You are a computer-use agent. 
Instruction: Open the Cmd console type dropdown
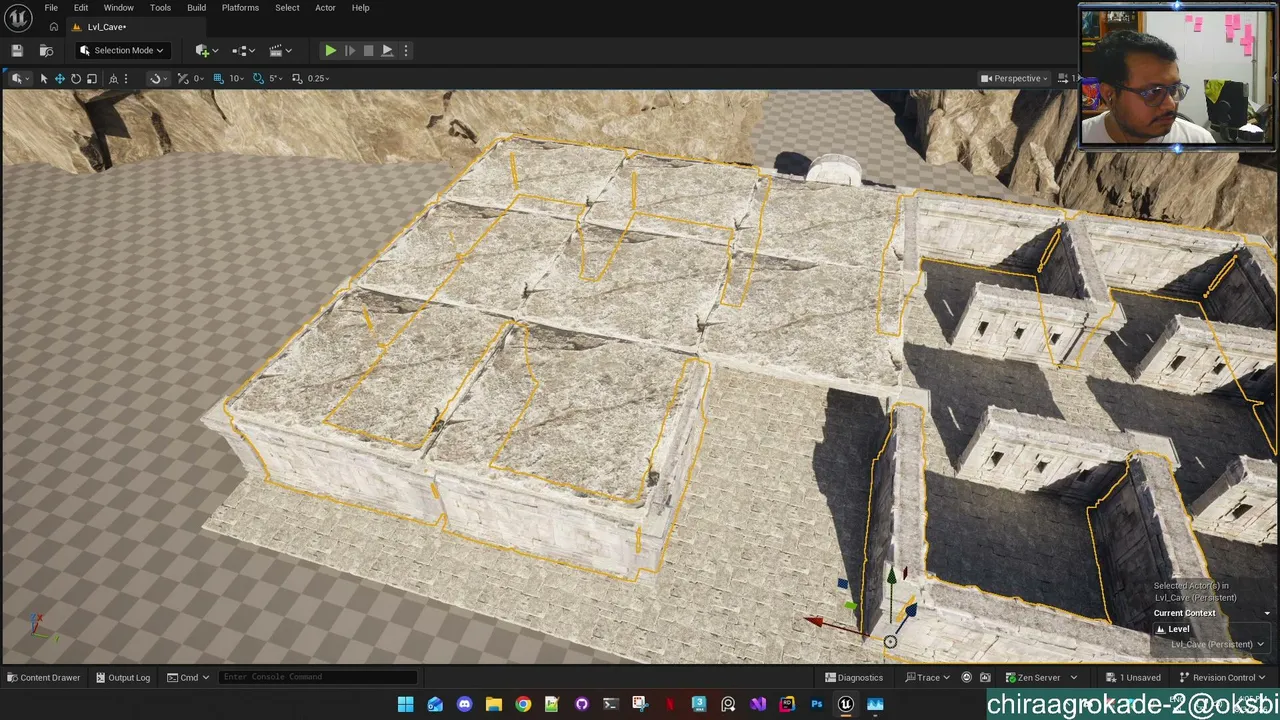[x=188, y=678]
